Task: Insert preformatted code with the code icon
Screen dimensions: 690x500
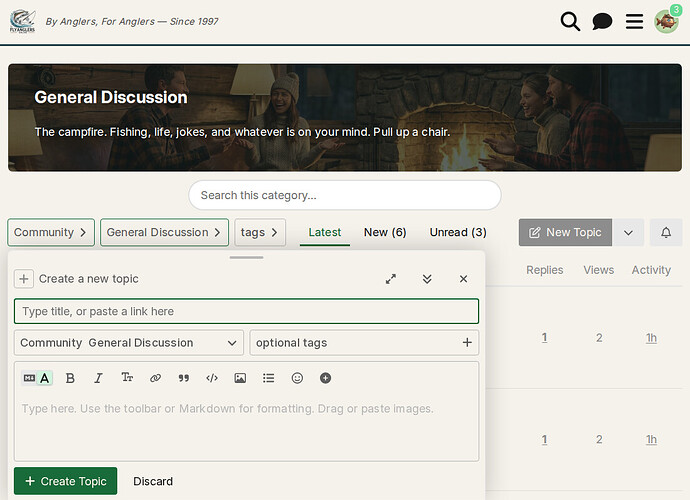Action: coord(212,378)
